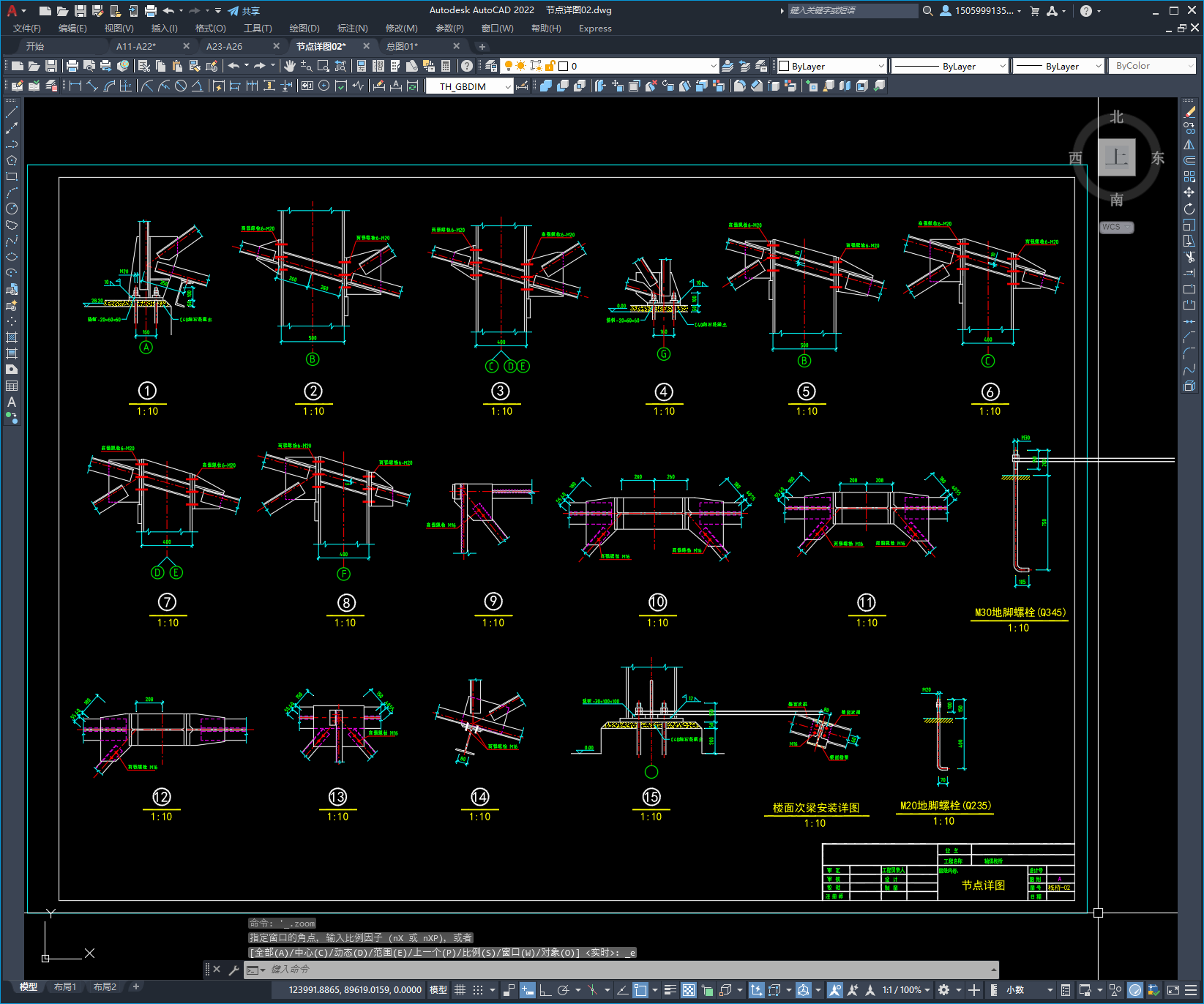
Task: Open the QuickCalc calculator icon
Action: [446, 66]
